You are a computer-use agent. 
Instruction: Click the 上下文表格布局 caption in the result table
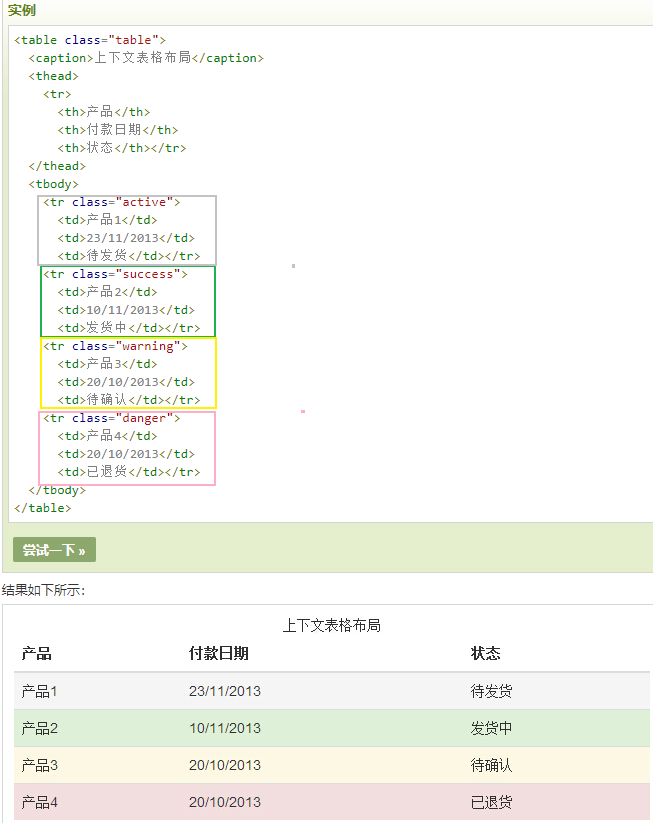pos(332,625)
